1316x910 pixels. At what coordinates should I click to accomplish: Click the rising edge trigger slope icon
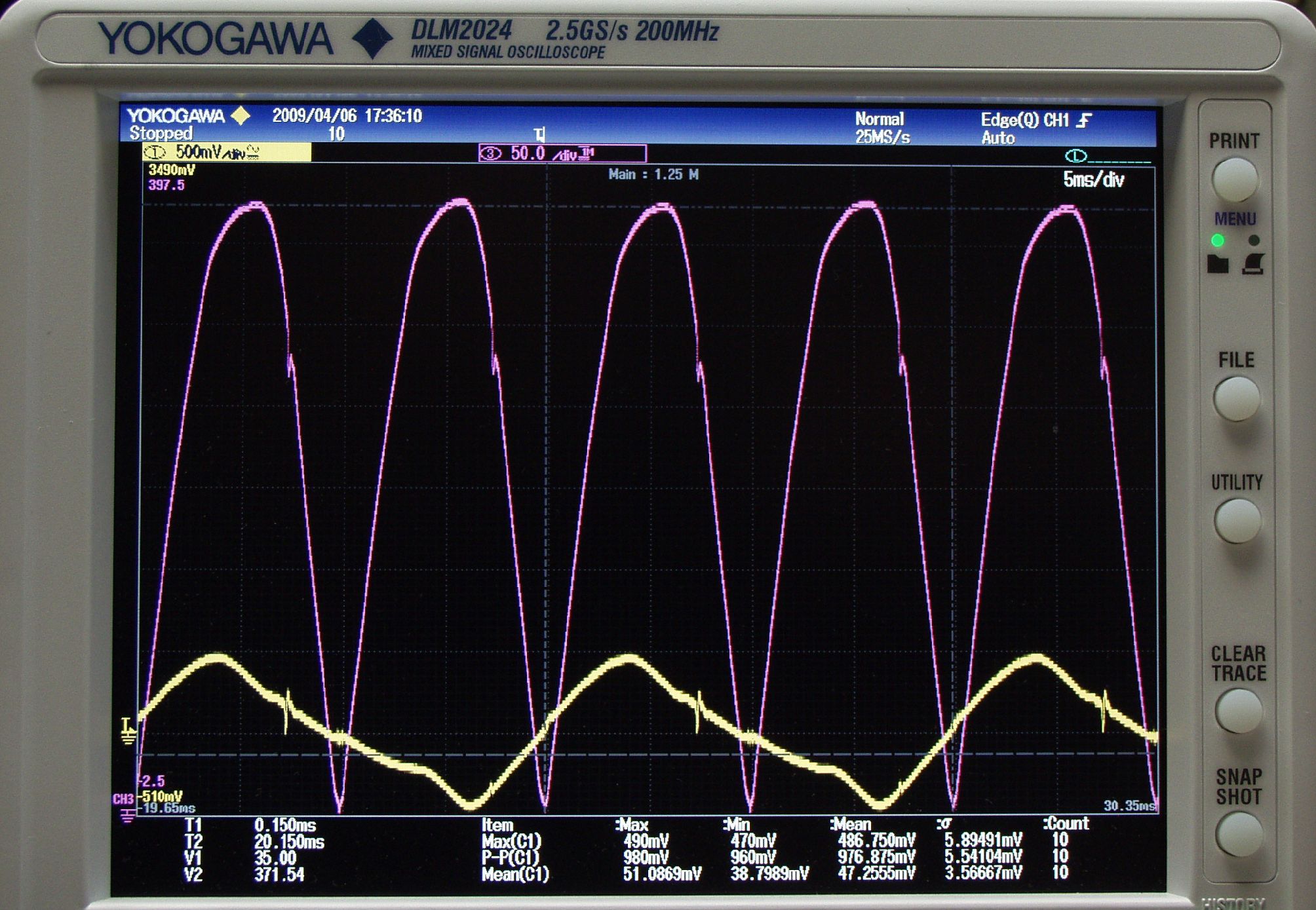coord(1085,120)
